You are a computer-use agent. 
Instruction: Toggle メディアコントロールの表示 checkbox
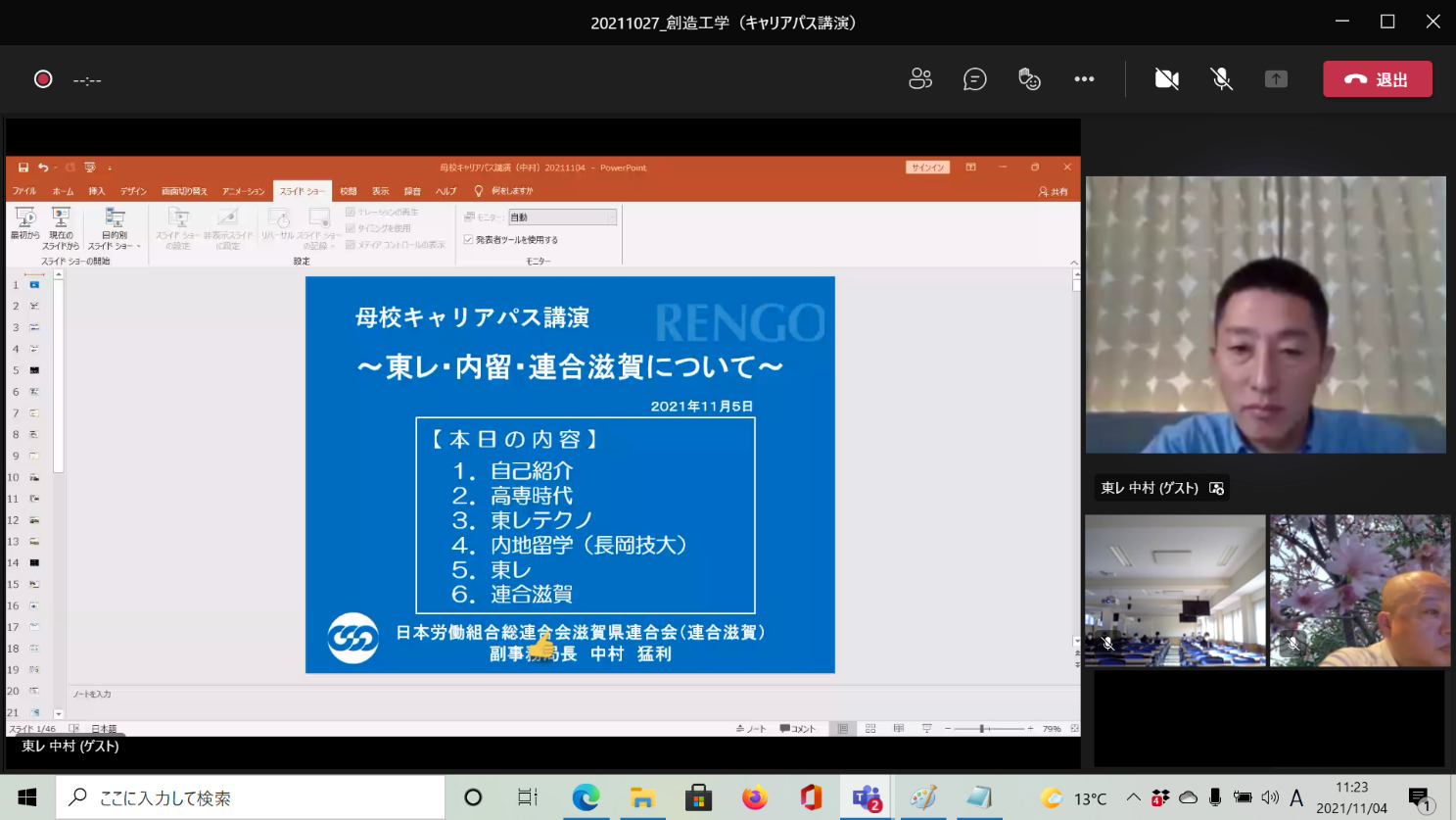tap(351, 245)
